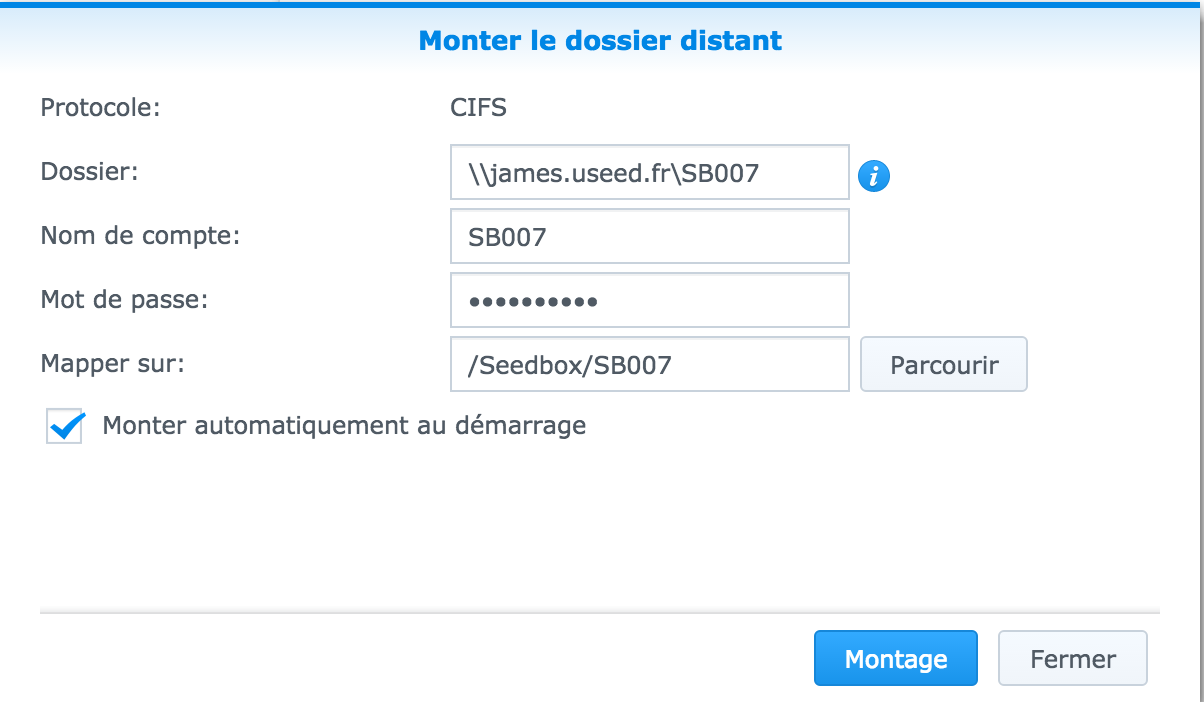Select the Mot de passe password field
The image size is (1204, 702).
(649, 300)
